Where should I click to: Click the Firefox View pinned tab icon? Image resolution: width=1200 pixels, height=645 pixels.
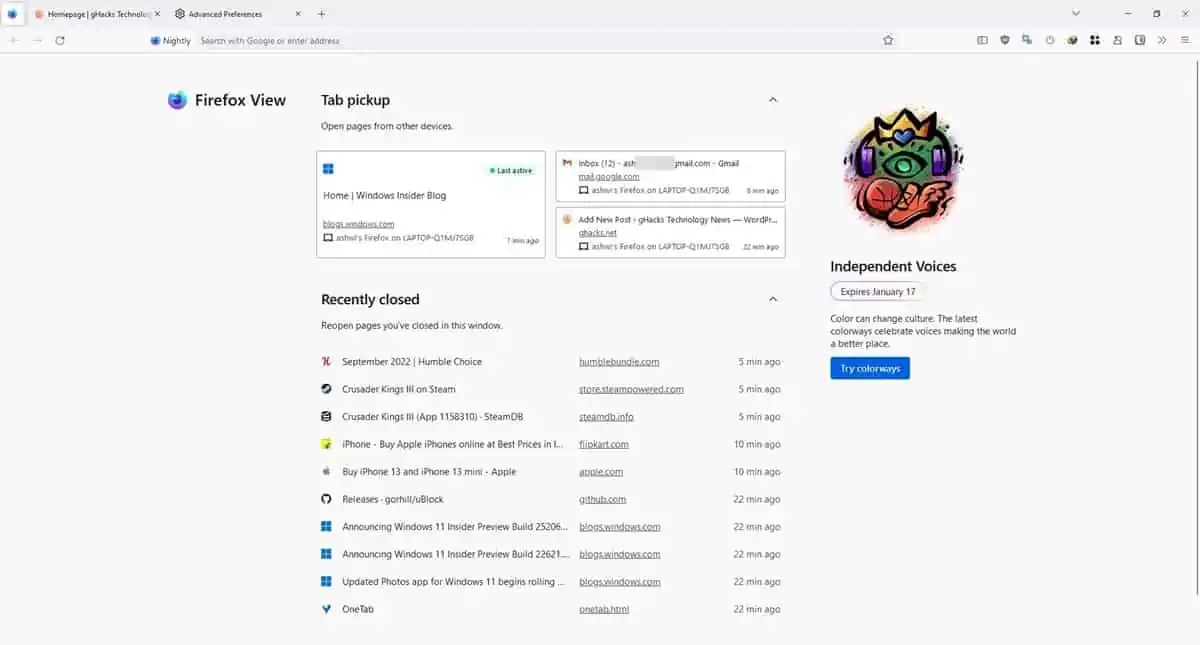point(12,14)
